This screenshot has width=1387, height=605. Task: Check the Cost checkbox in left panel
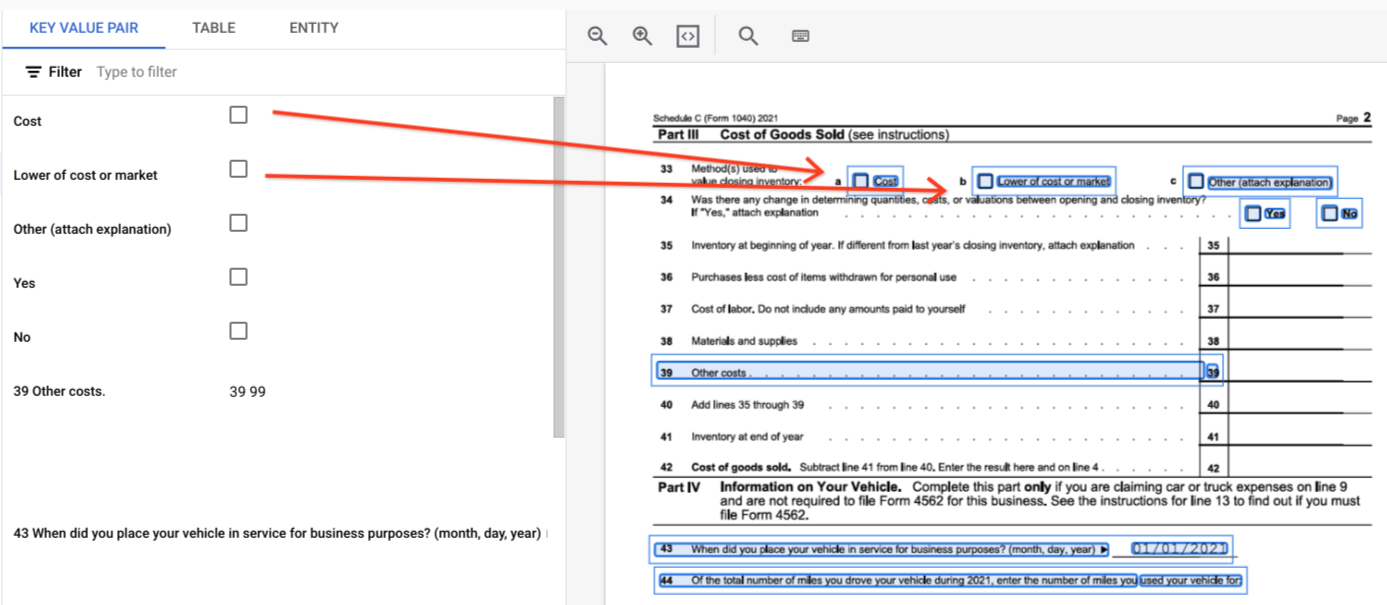point(238,115)
